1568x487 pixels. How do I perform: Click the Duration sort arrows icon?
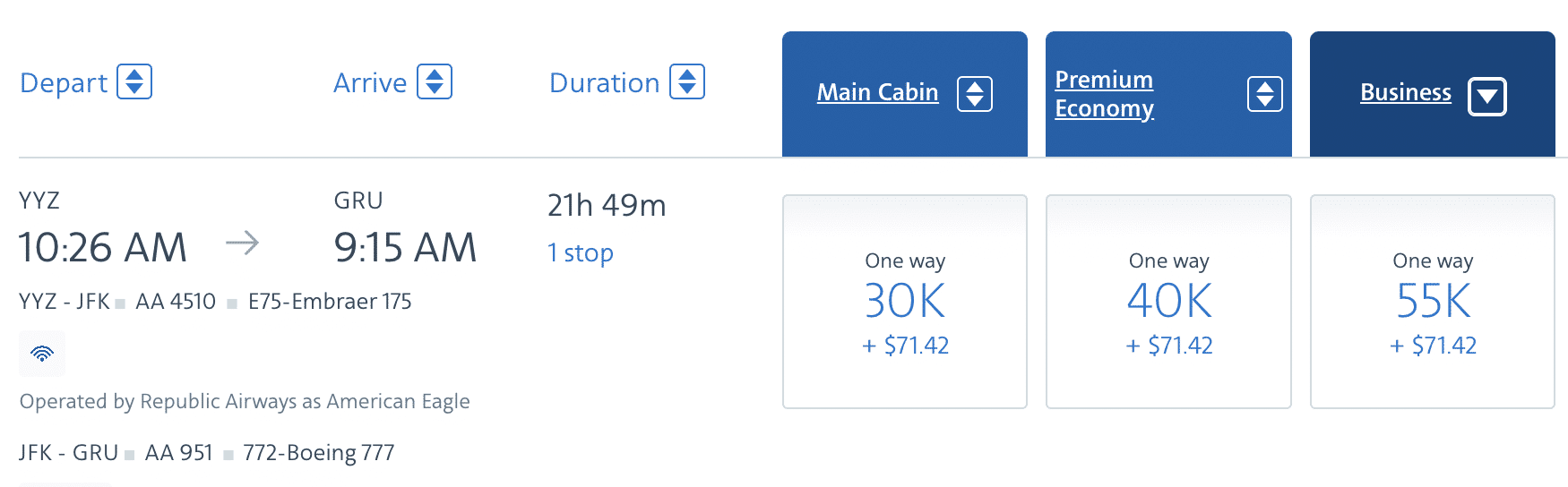point(687,82)
